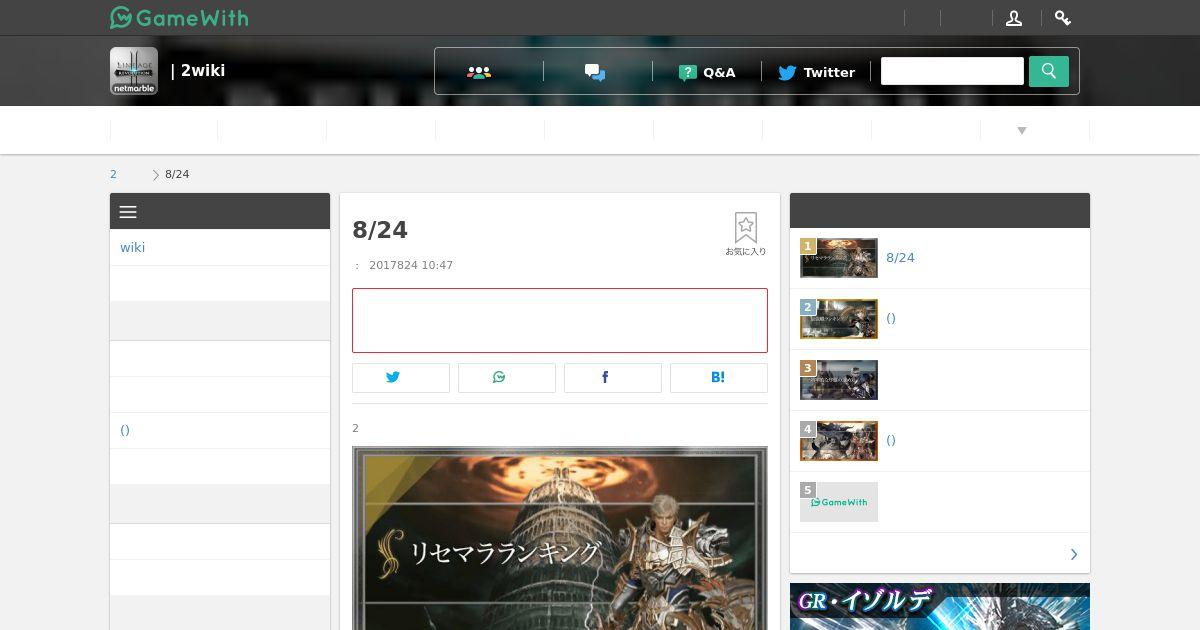The height and width of the screenshot is (630, 1200).
Task: Share article on Facebook
Action: (613, 377)
